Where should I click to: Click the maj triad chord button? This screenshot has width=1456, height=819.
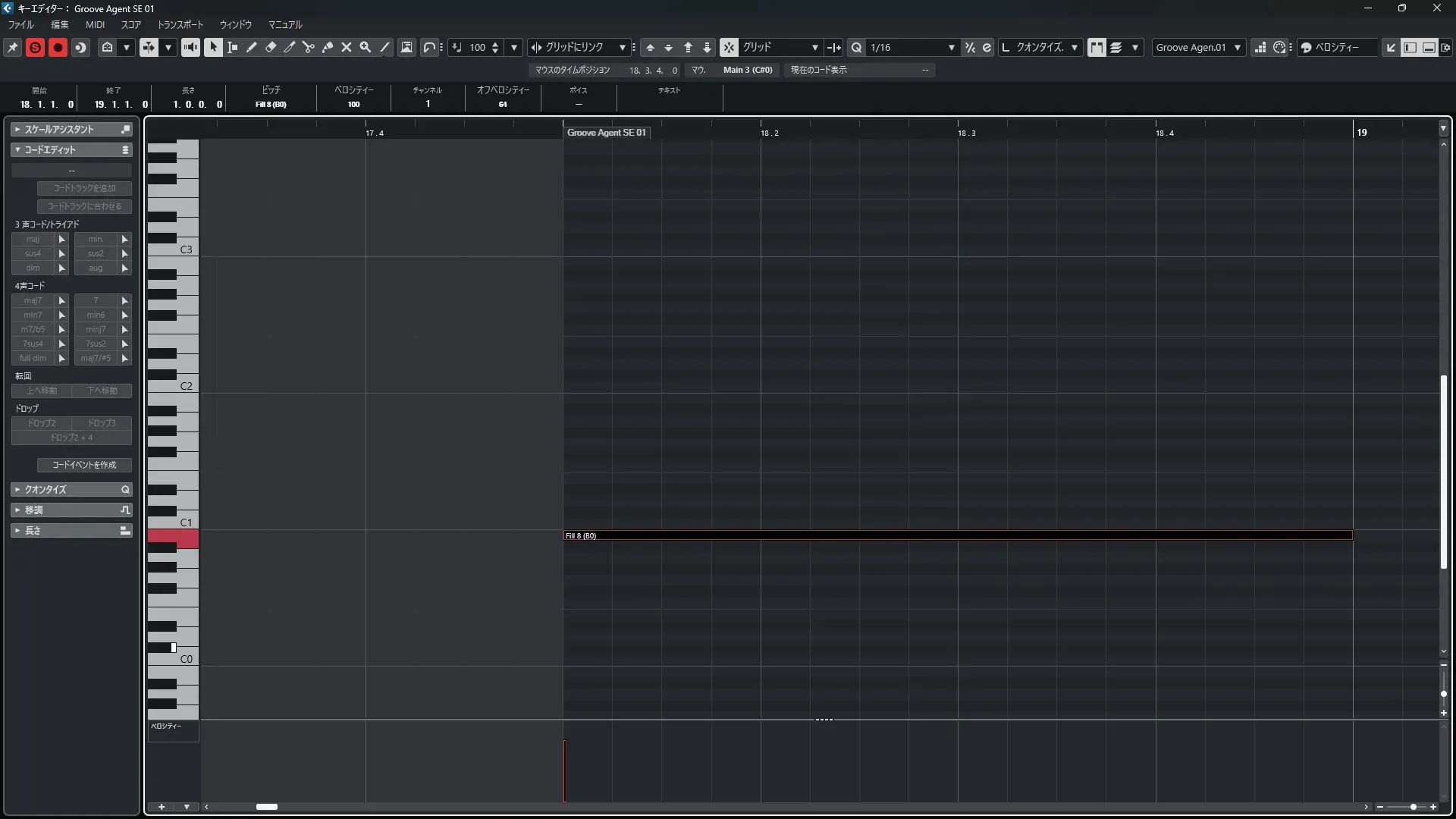[33, 239]
